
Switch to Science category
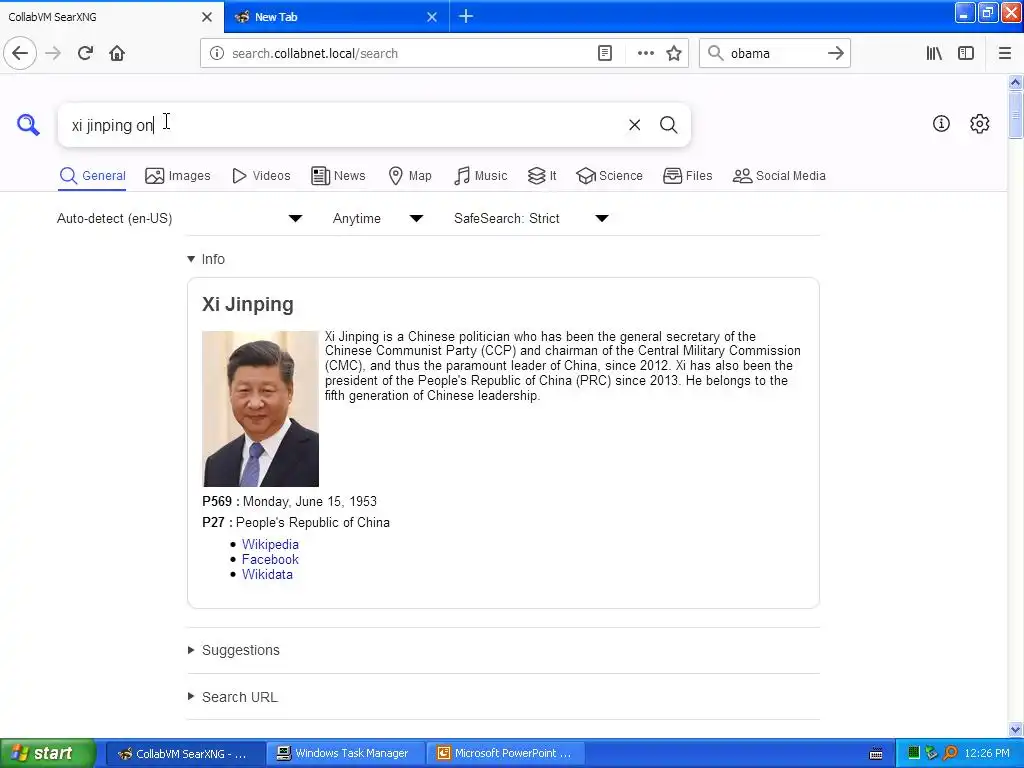pyautogui.click(x=609, y=176)
